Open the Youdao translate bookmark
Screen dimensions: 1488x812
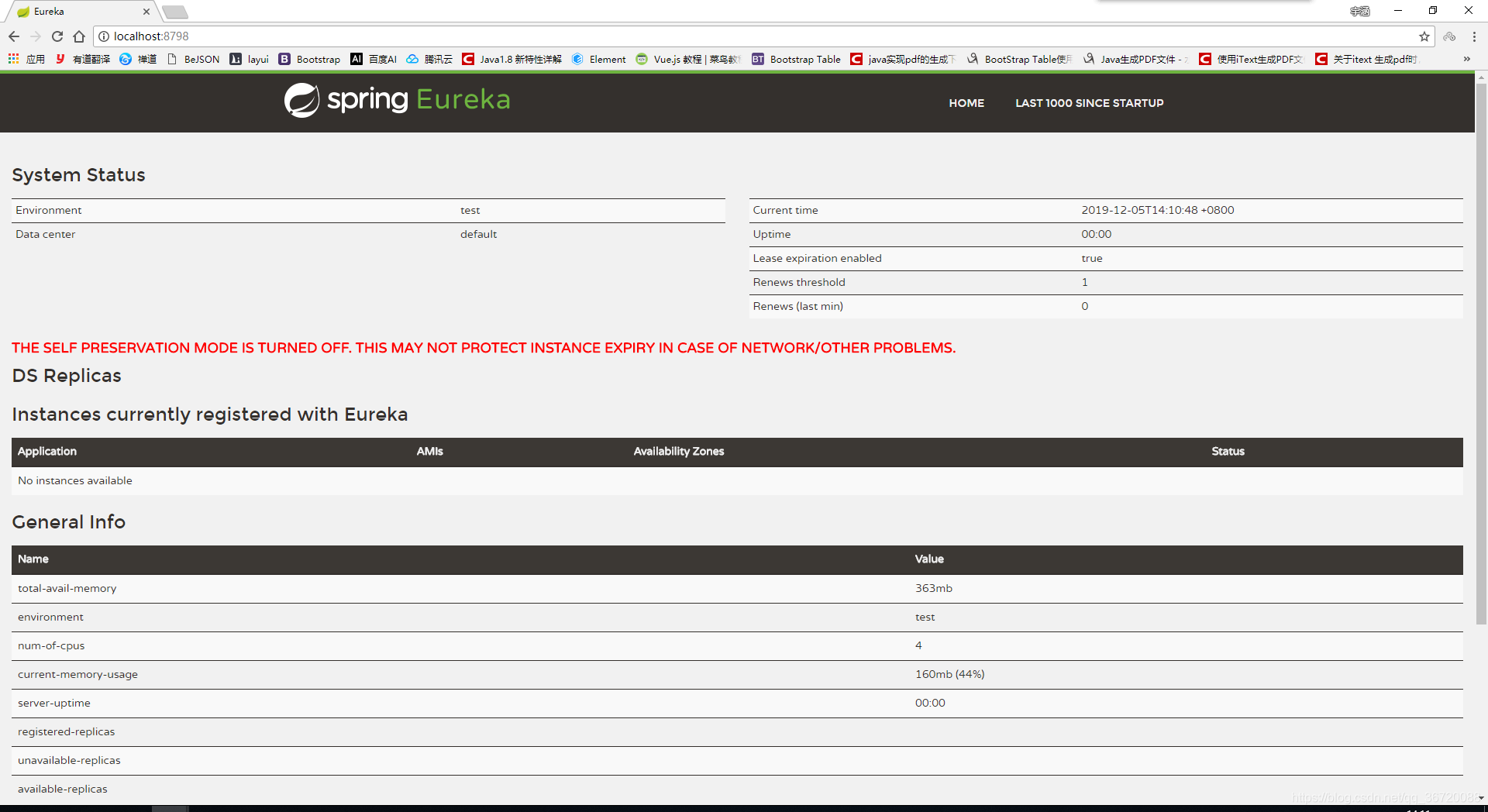[83, 59]
